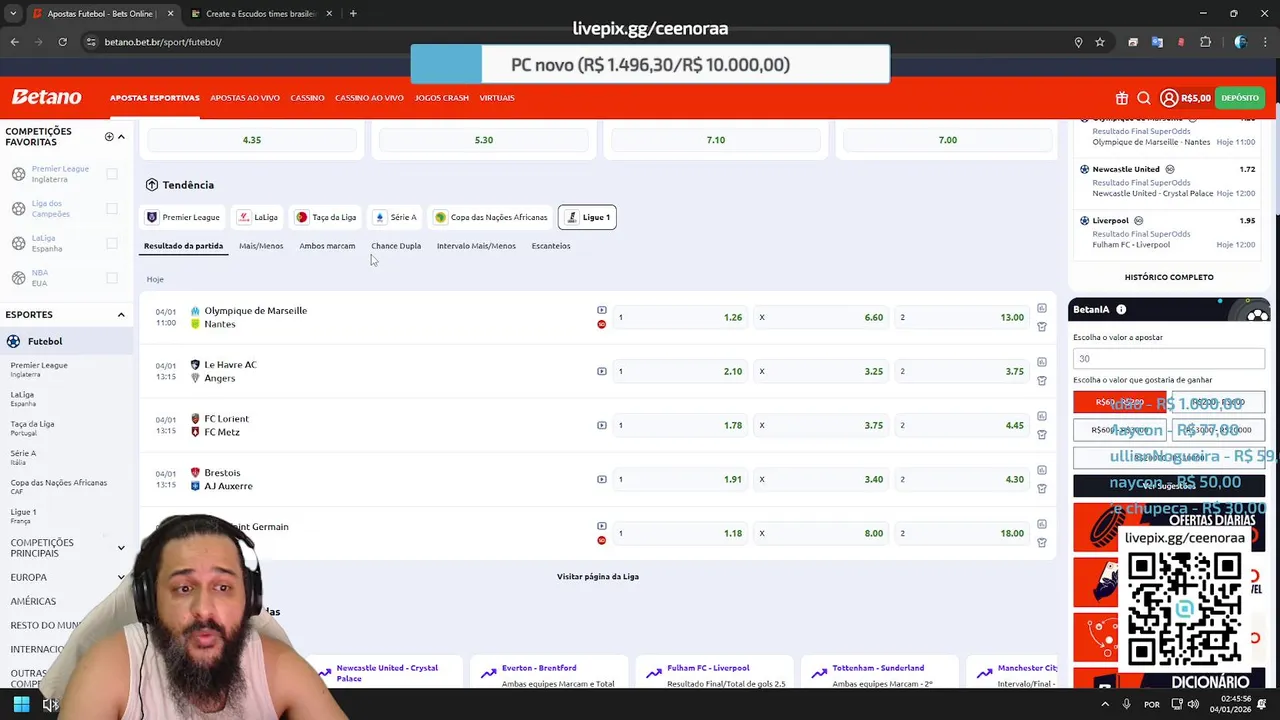Viewport: 1280px width, 720px height.
Task: Click Visitar página da Liga link
Action: [598, 577]
